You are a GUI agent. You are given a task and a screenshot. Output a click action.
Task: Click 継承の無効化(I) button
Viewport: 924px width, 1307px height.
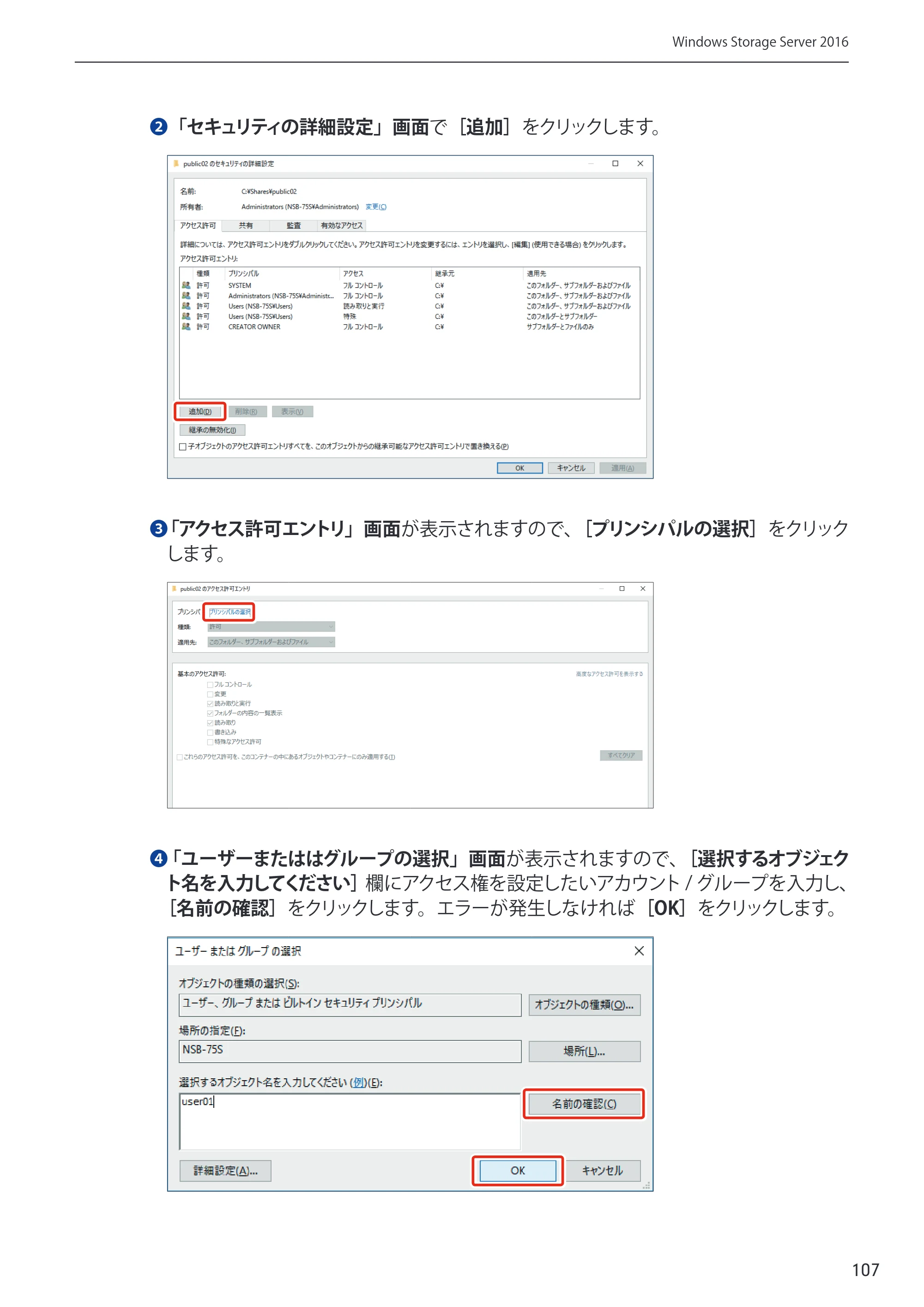[x=212, y=430]
